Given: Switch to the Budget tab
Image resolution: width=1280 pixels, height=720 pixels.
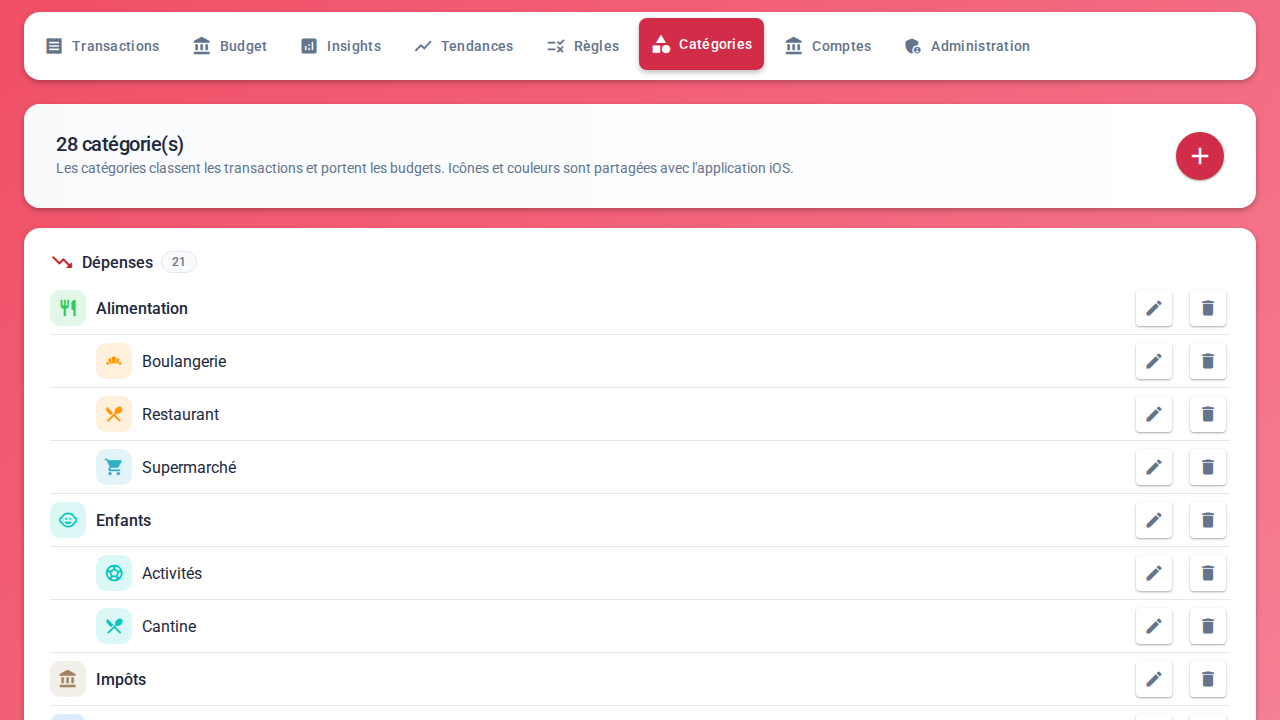Looking at the screenshot, I should 230,46.
